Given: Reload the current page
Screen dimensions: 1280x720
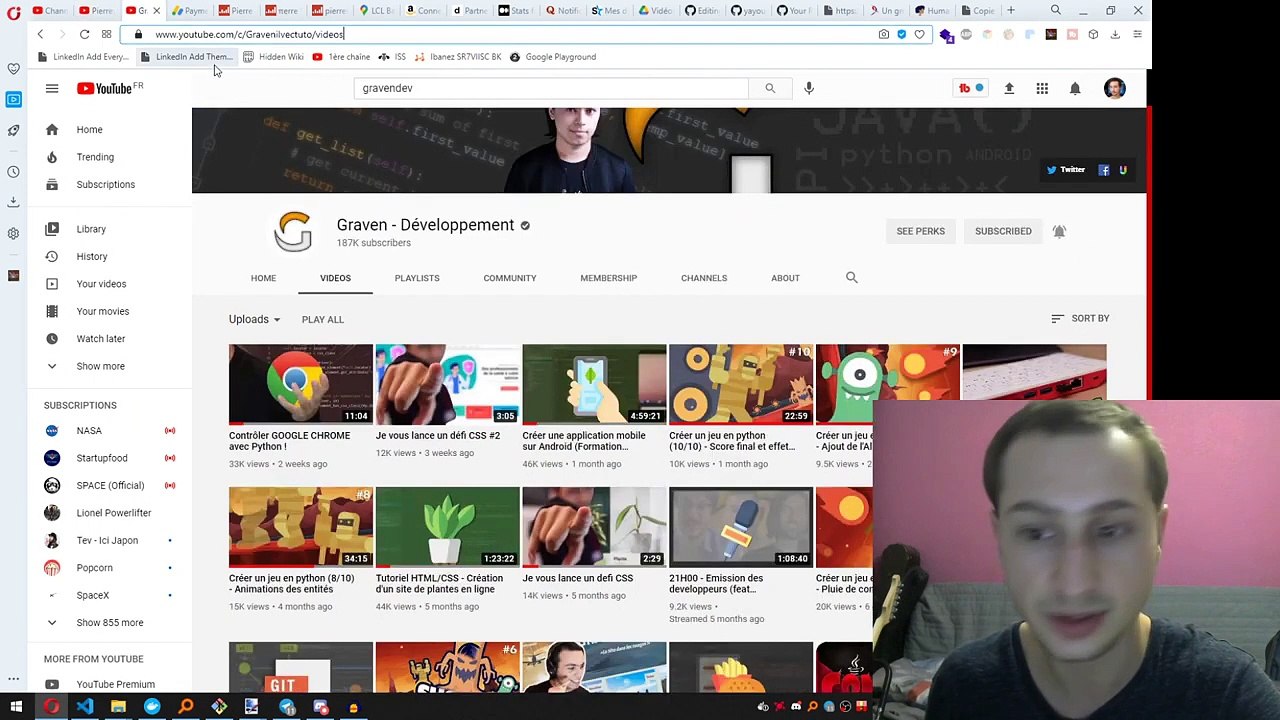Looking at the screenshot, I should tap(84, 34).
